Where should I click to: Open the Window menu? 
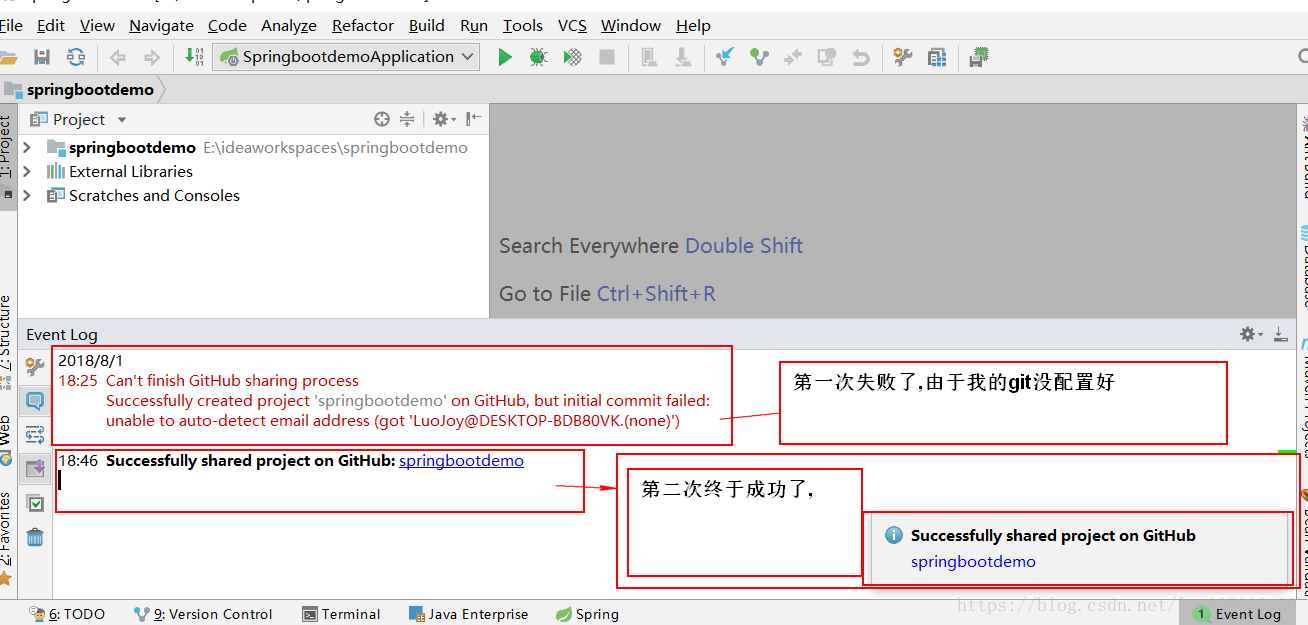point(631,26)
